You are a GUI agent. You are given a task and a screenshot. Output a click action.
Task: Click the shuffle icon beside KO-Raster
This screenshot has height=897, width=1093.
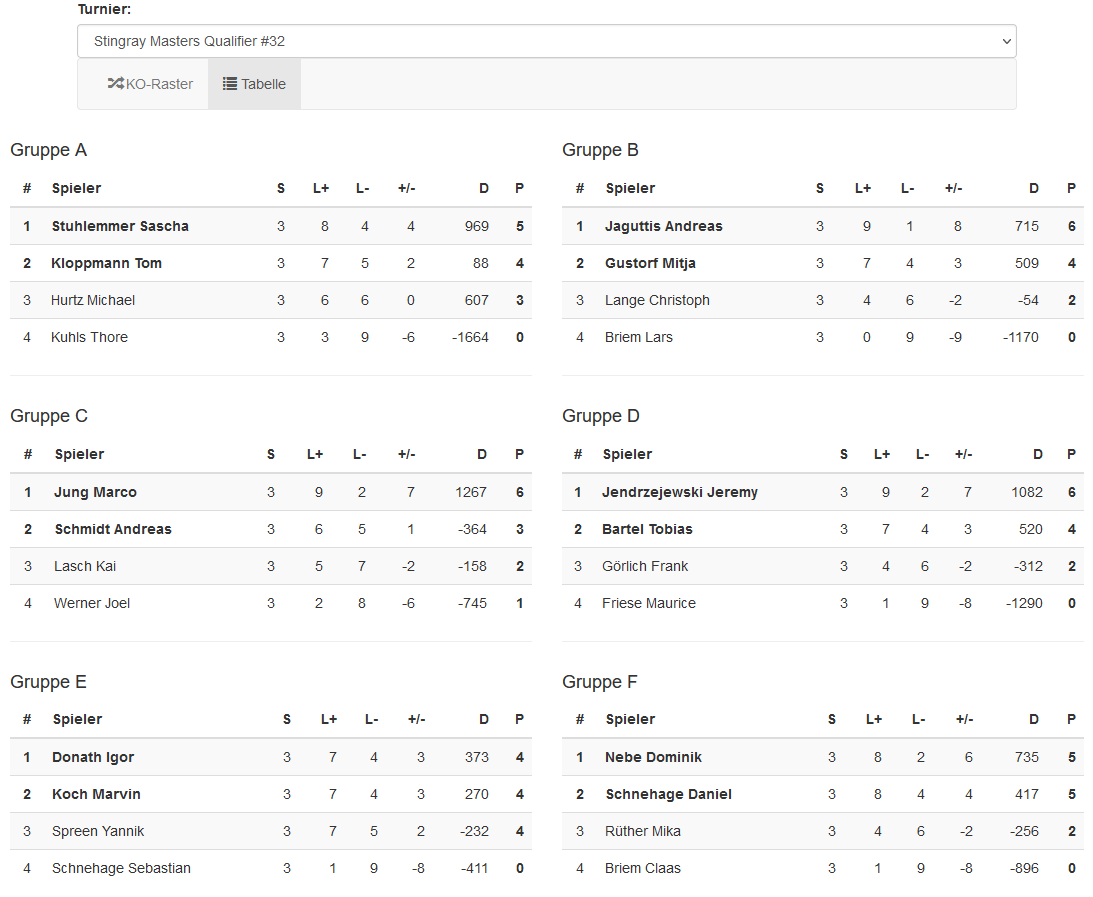pyautogui.click(x=115, y=84)
